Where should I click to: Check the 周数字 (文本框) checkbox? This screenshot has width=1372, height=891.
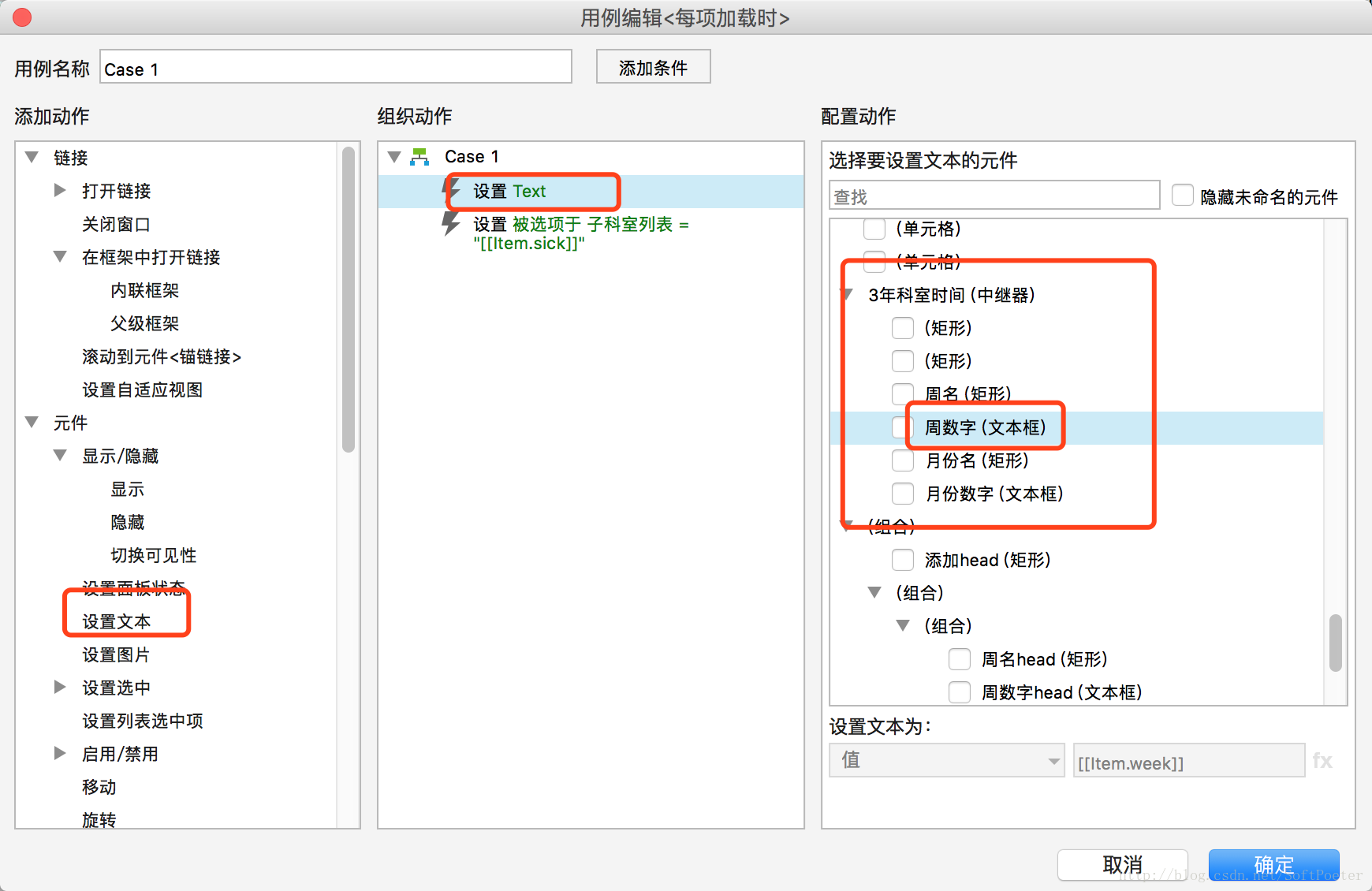[902, 427]
